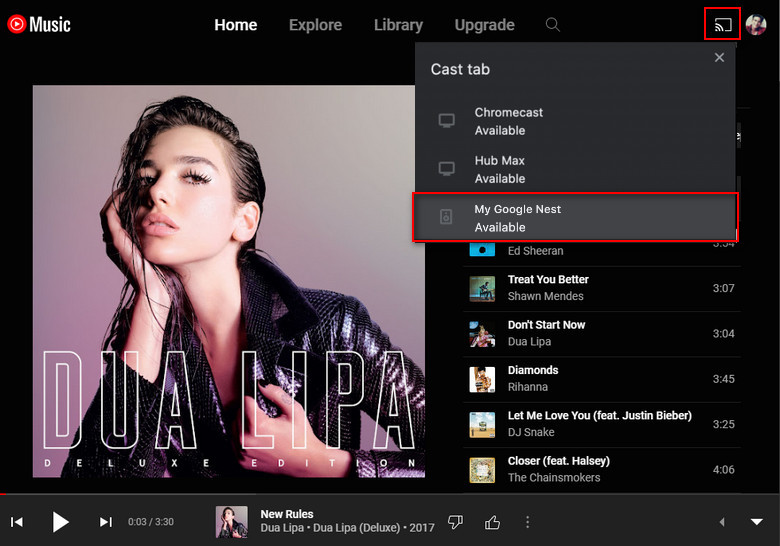
Task: Skip to the next track
Action: pyautogui.click(x=105, y=522)
